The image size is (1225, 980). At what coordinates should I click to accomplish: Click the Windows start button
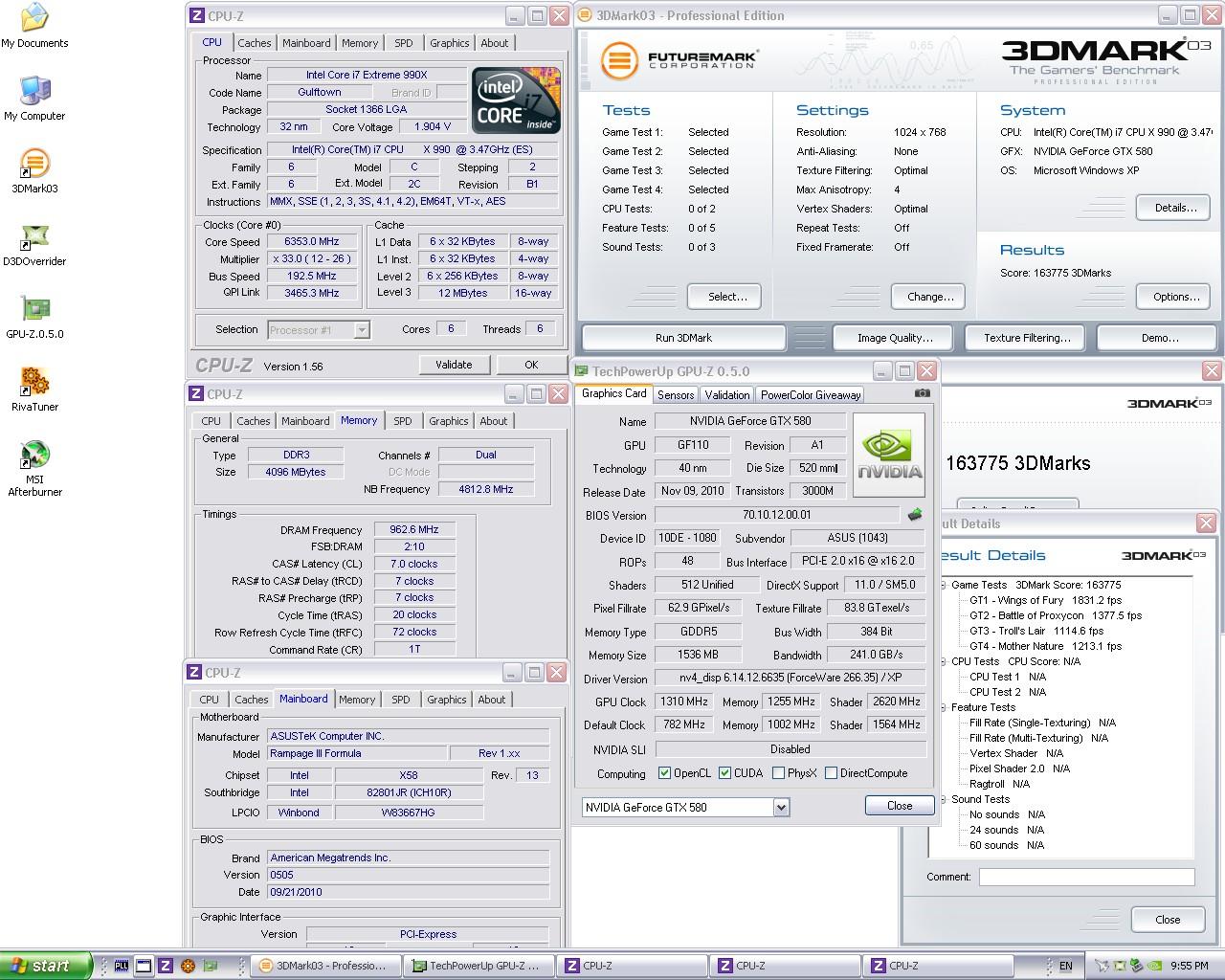coord(46,966)
